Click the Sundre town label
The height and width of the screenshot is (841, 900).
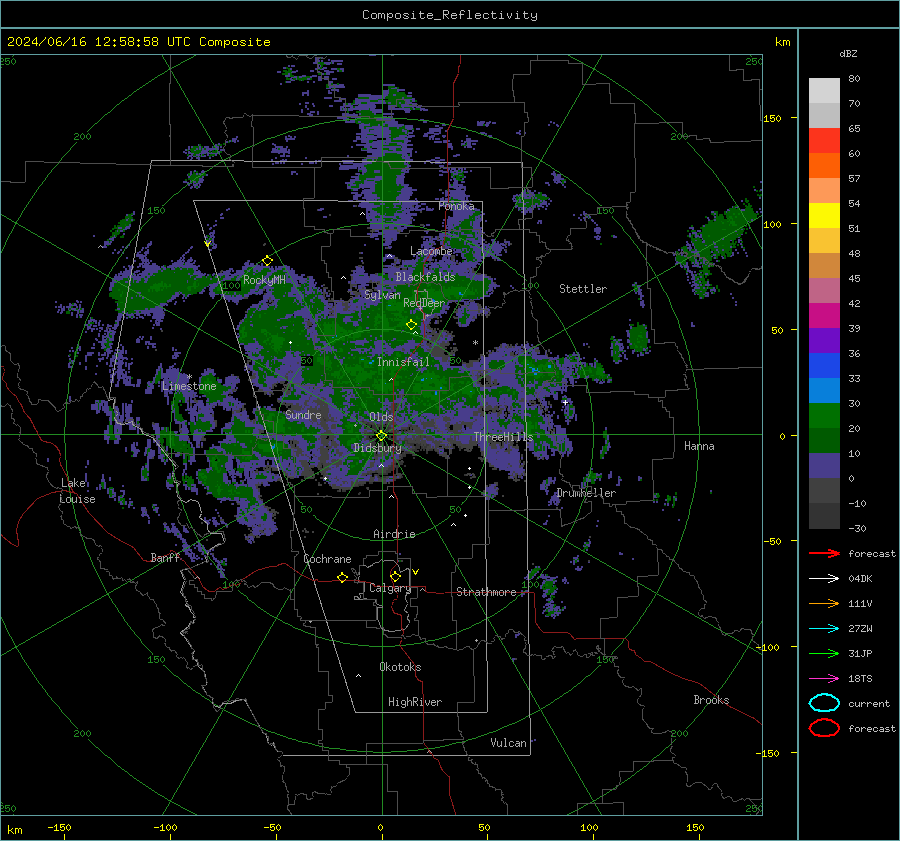303,415
